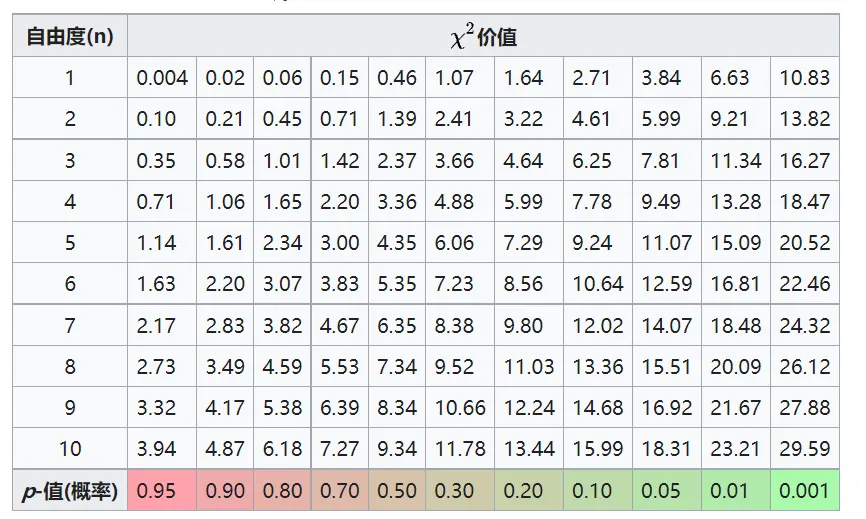Screen dimensions: 866x519
Task: Select the 0.05 p-value cell
Action: [660, 491]
